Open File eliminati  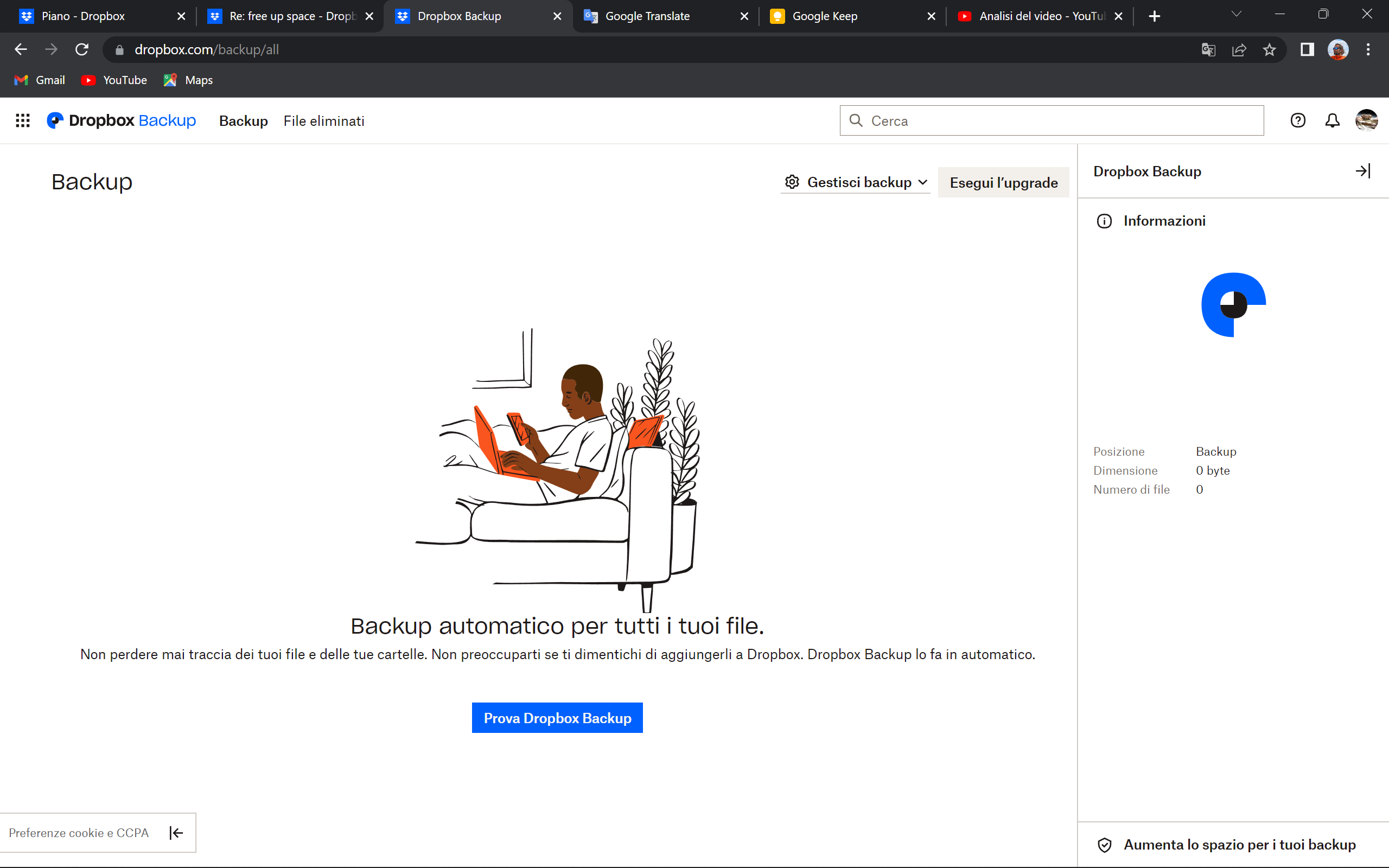(324, 121)
